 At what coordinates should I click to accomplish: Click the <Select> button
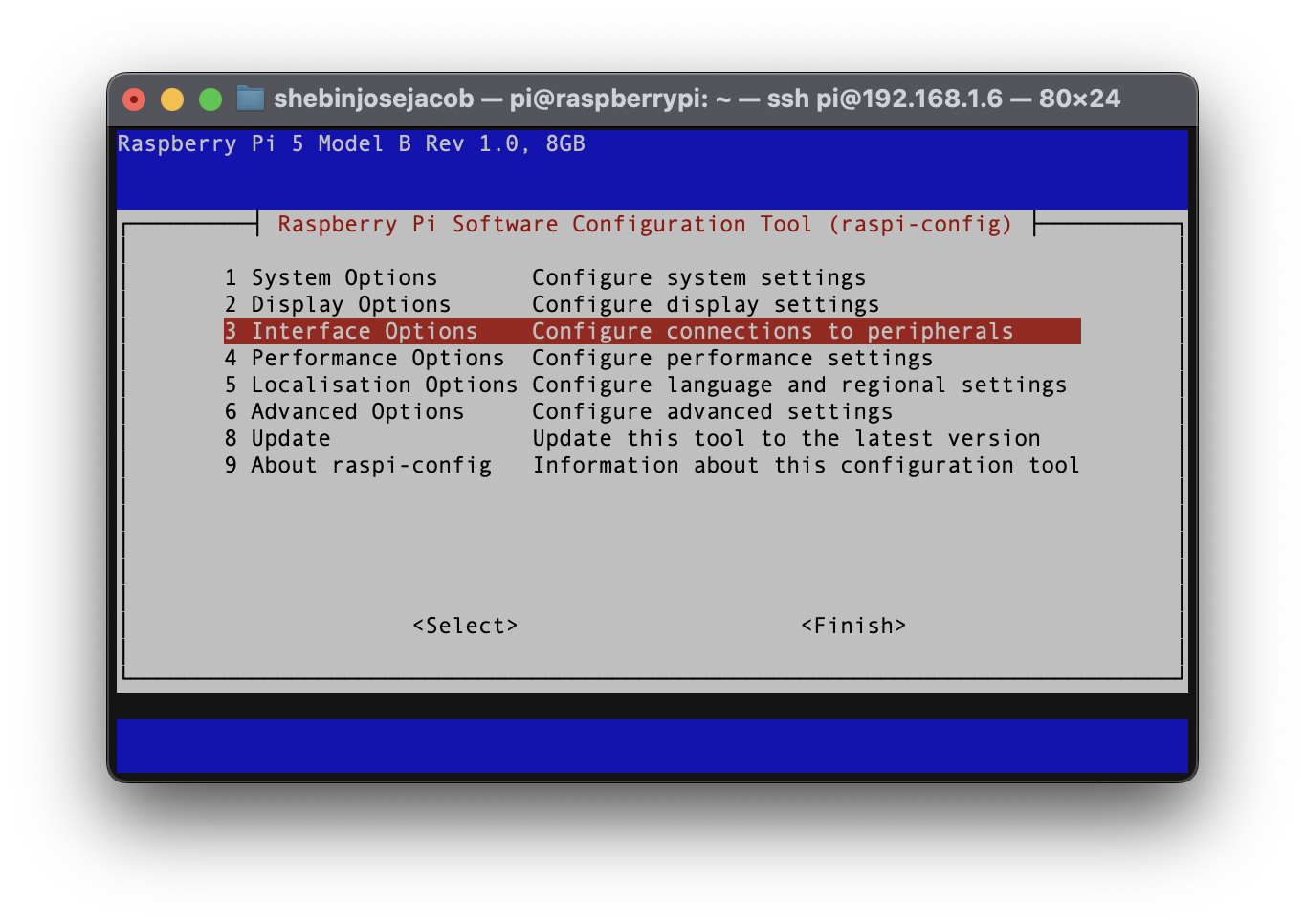pos(465,626)
